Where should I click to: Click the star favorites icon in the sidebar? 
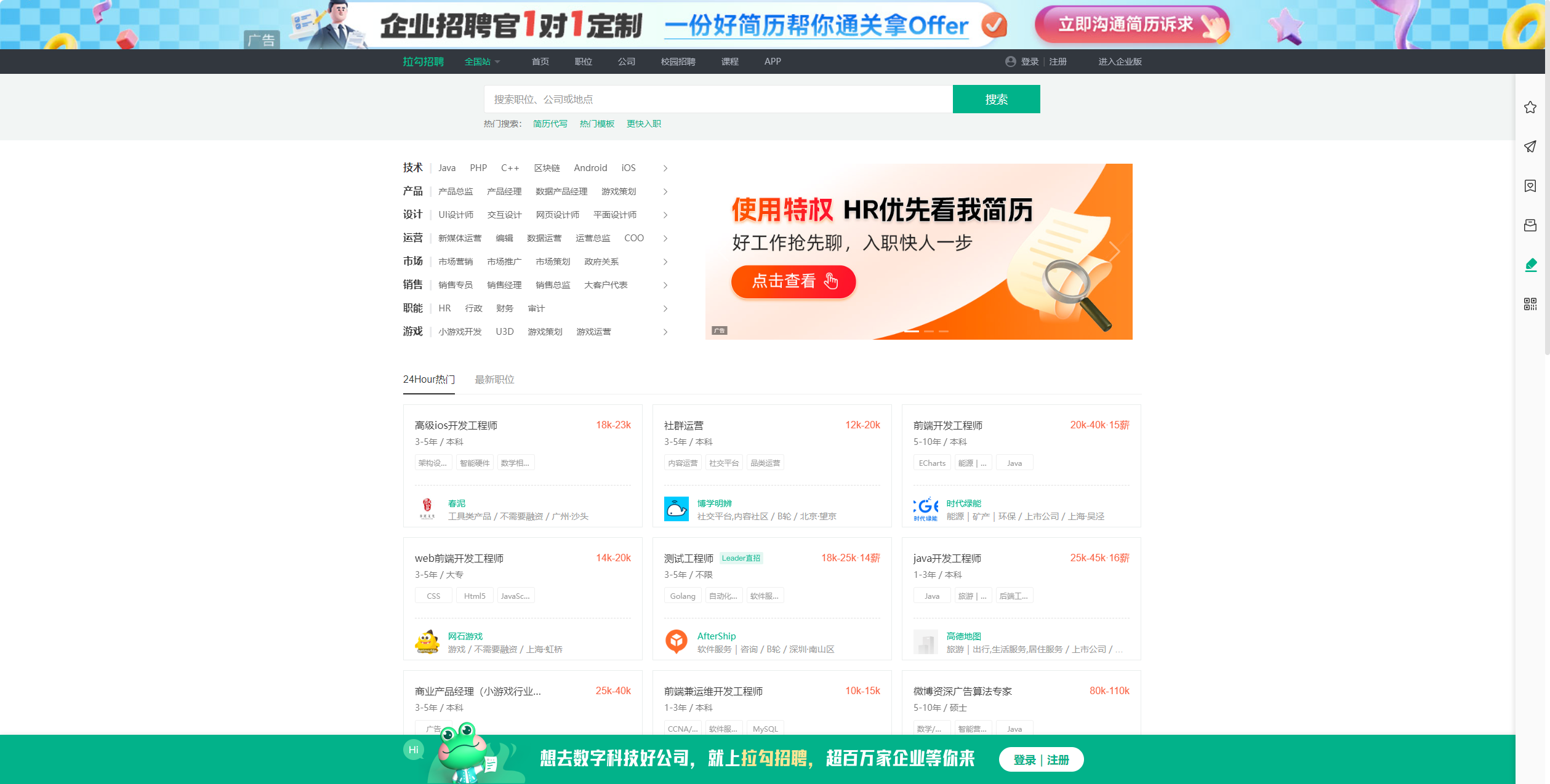(1530, 107)
